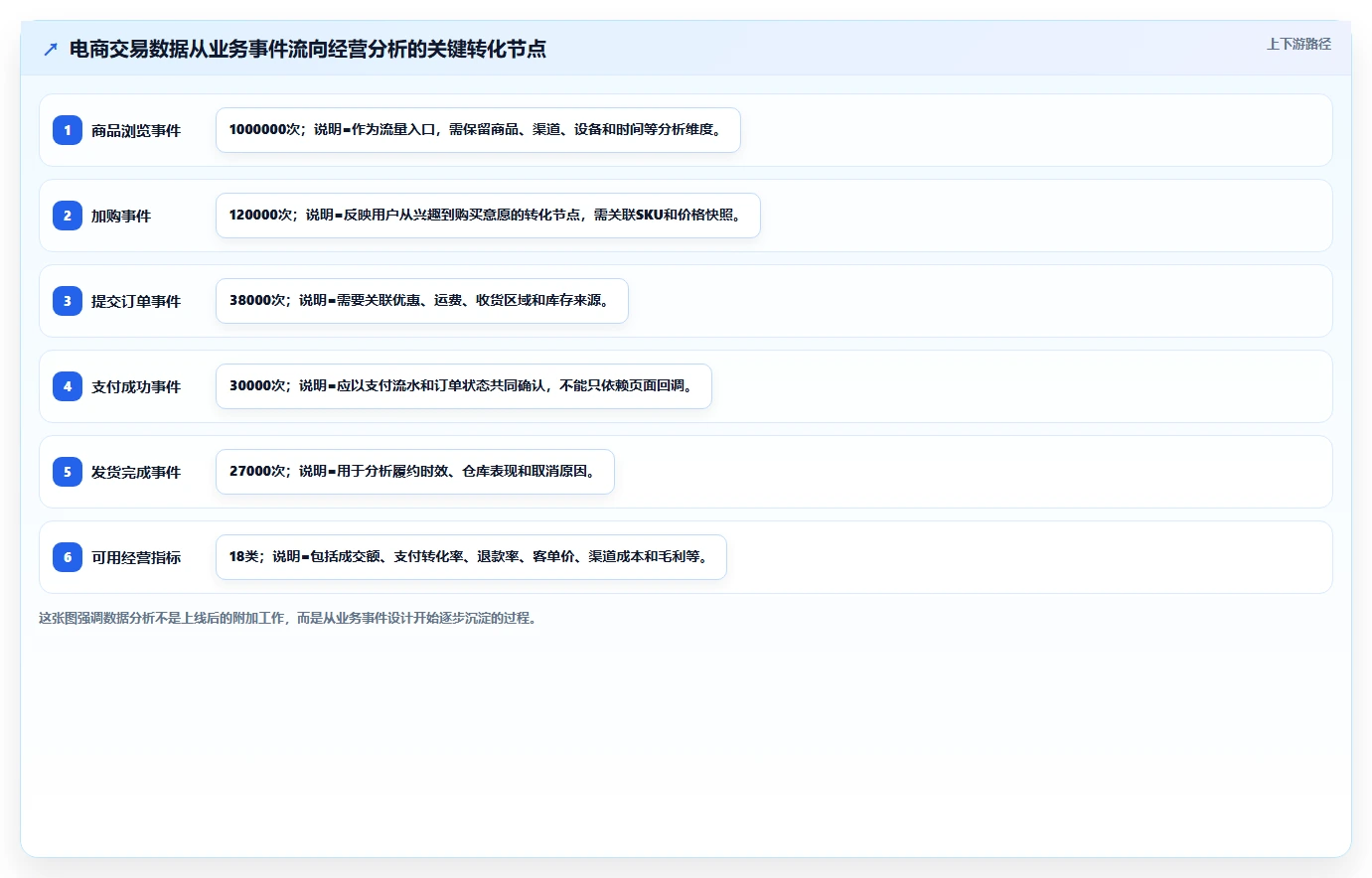Click the 可用经营指标 label
The image size is (1372, 878).
136,557
